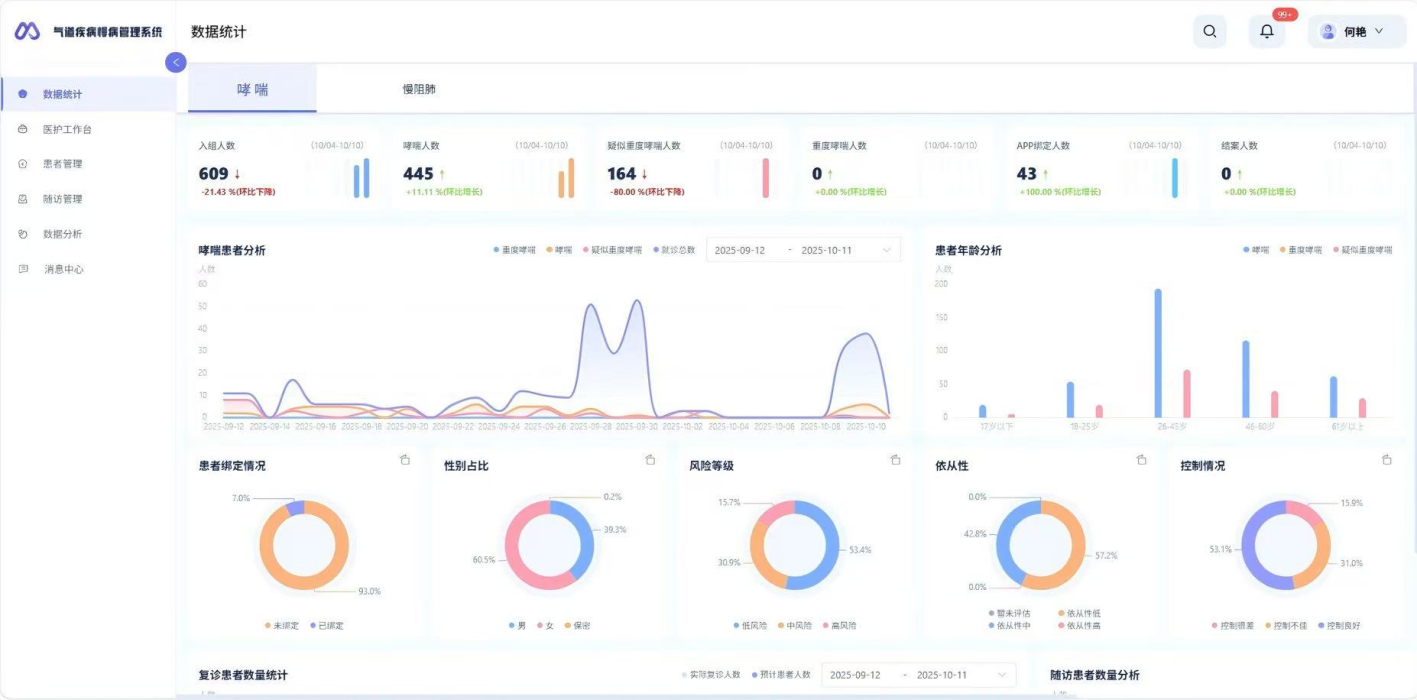Go to 随访管理 in the sidebar
Viewport: 1417px width, 700px height.
pos(62,199)
